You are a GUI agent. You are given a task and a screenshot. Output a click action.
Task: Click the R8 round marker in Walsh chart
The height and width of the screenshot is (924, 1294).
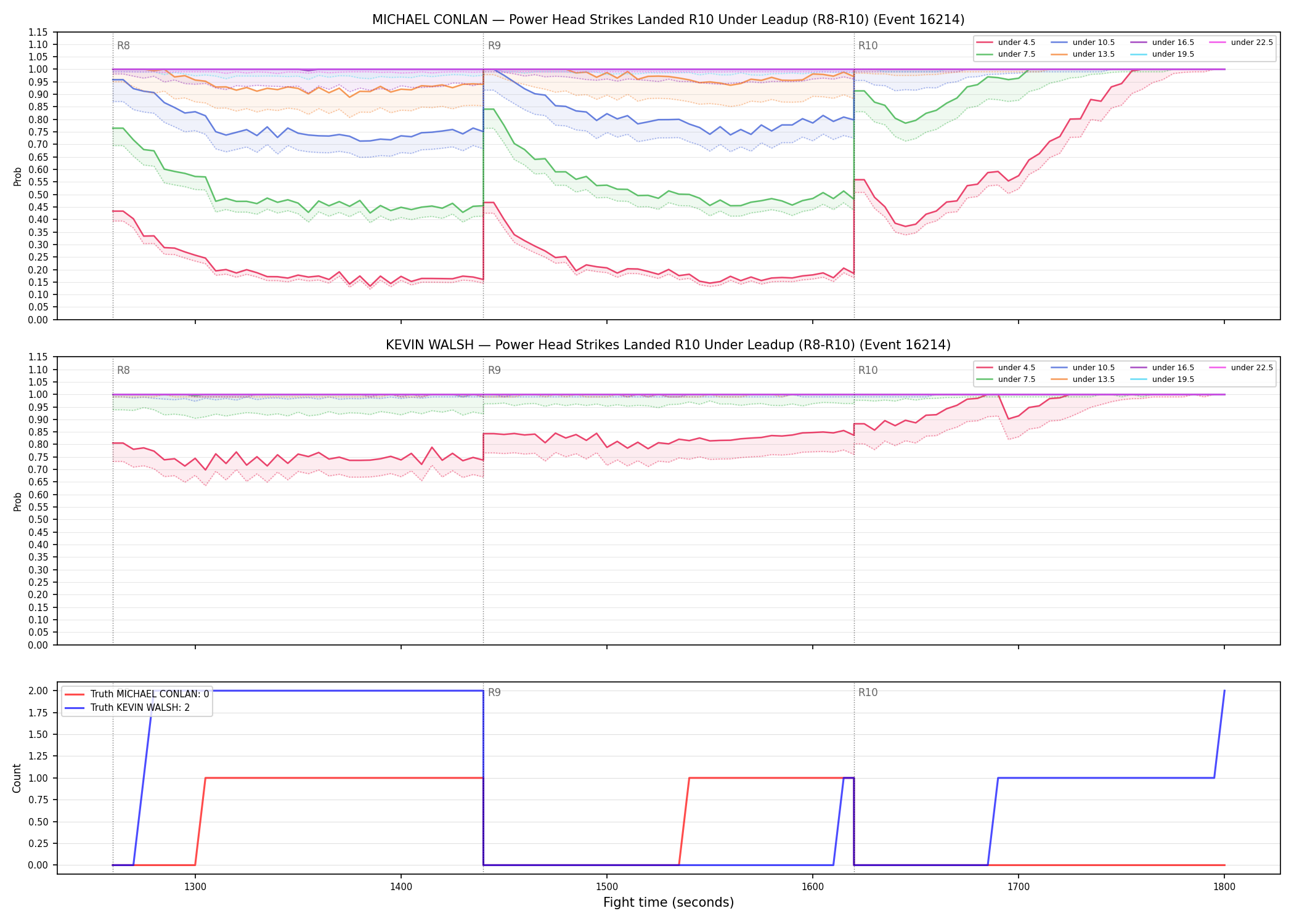123,371
